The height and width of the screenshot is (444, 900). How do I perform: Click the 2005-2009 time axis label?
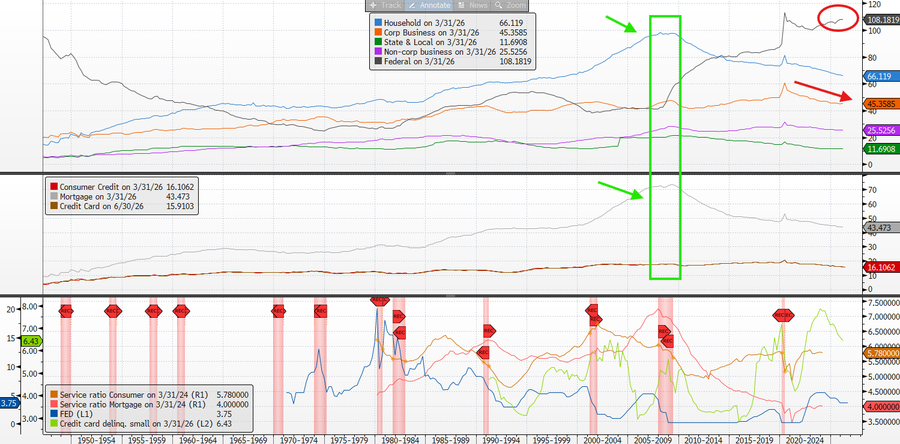(x=651, y=439)
